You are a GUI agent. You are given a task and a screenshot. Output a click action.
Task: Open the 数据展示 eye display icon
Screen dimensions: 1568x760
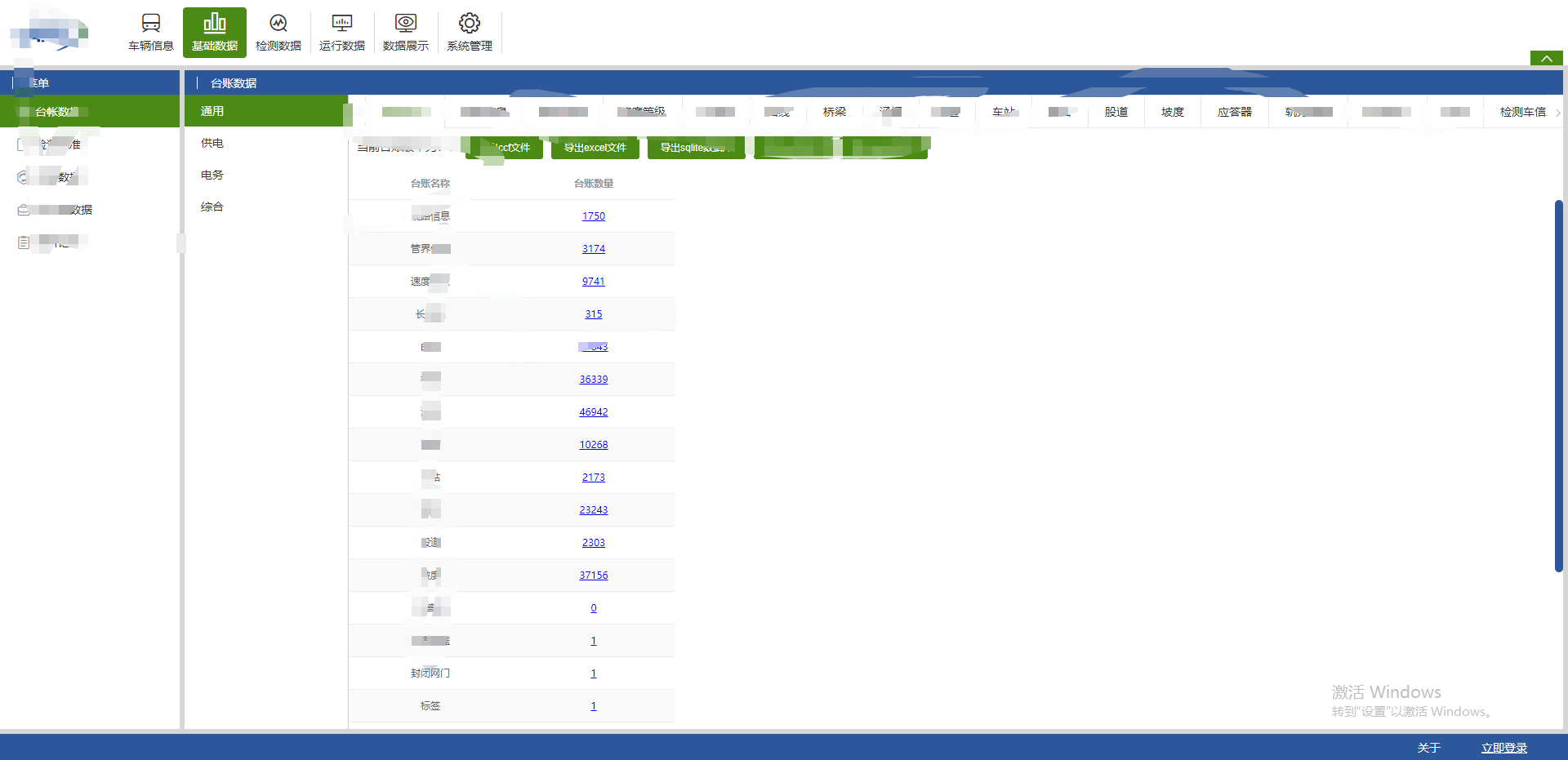[406, 23]
